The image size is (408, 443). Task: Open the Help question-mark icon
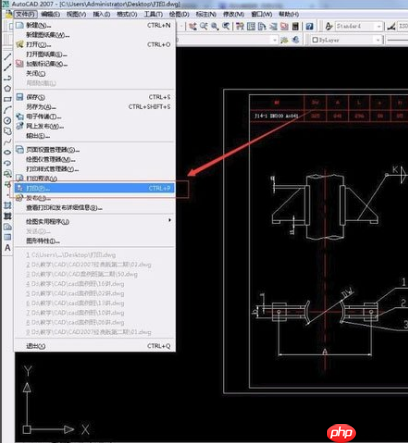tap(310, 26)
